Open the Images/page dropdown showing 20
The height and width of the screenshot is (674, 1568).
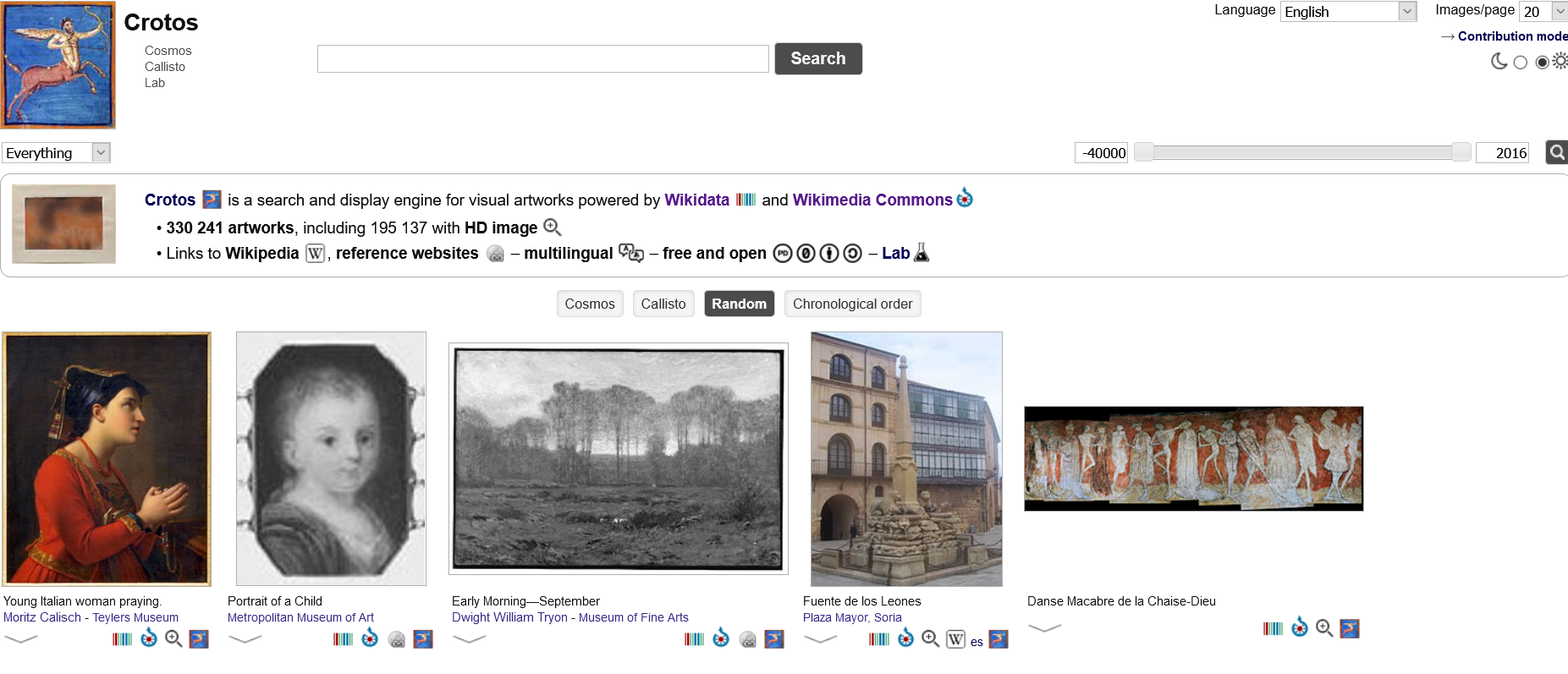click(1543, 11)
